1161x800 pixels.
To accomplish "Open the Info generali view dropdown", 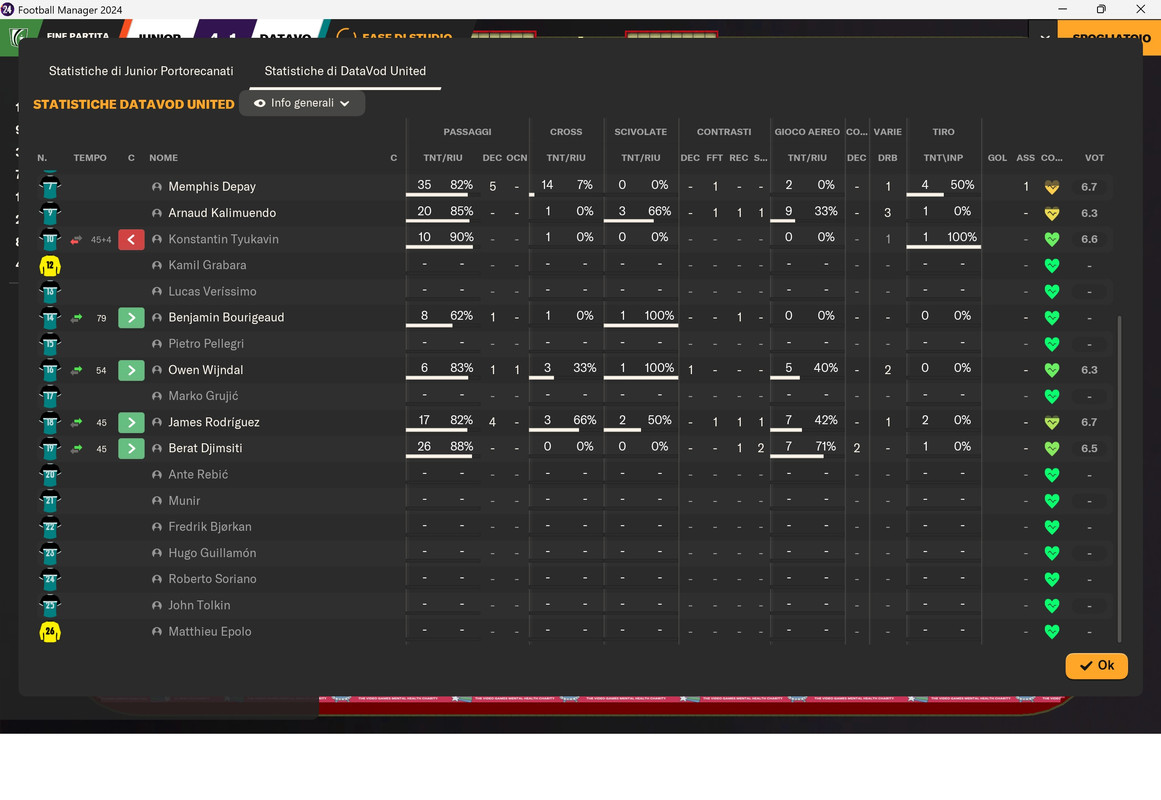I will tap(302, 103).
